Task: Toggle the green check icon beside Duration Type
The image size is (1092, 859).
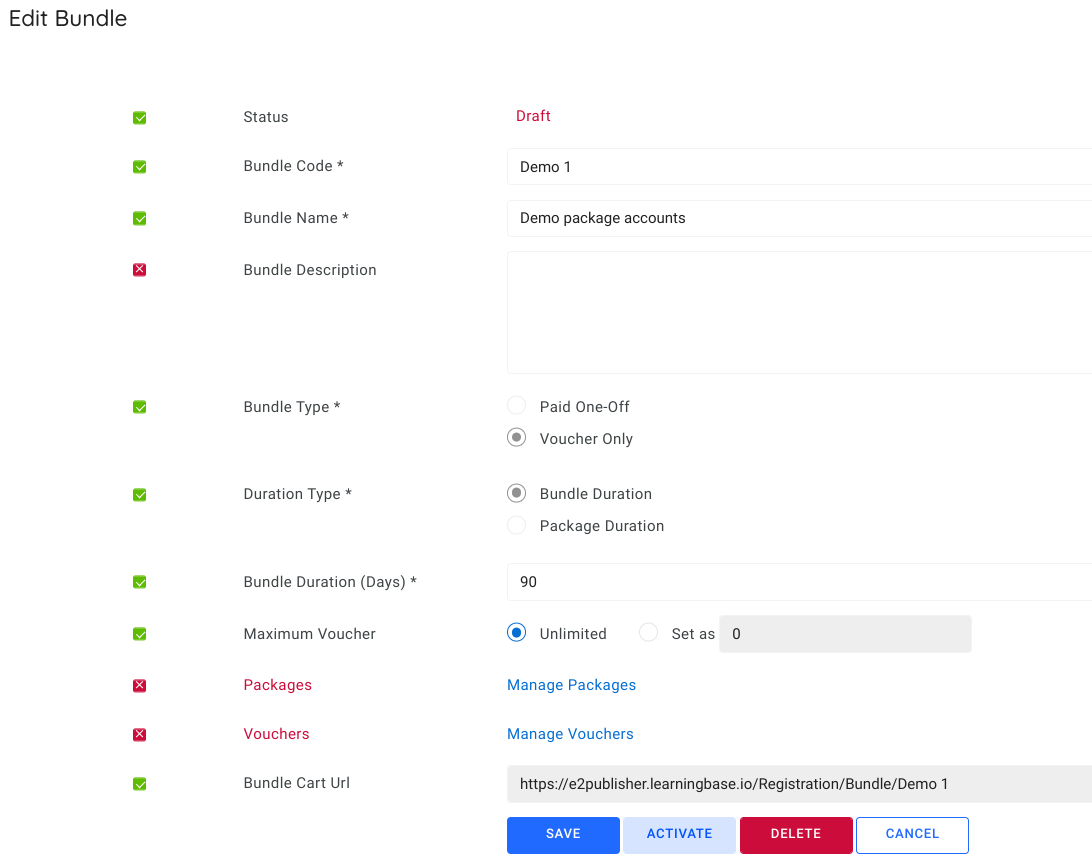Action: [x=139, y=494]
